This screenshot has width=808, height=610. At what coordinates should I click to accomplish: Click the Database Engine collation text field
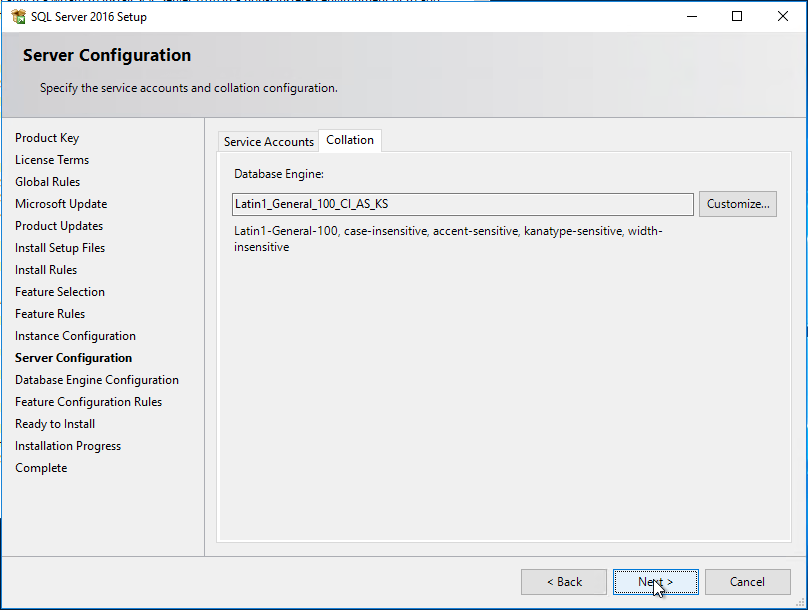pyautogui.click(x=462, y=204)
